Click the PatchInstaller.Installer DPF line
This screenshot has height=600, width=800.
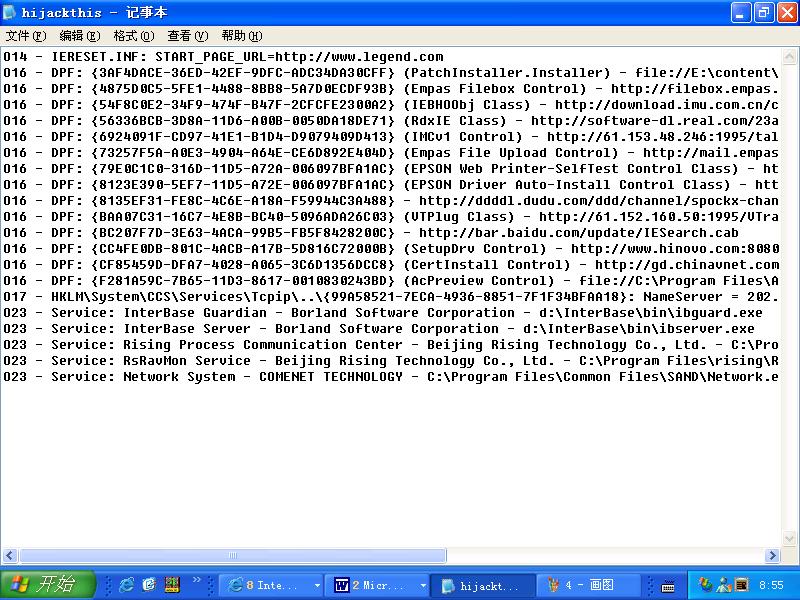click(391, 72)
